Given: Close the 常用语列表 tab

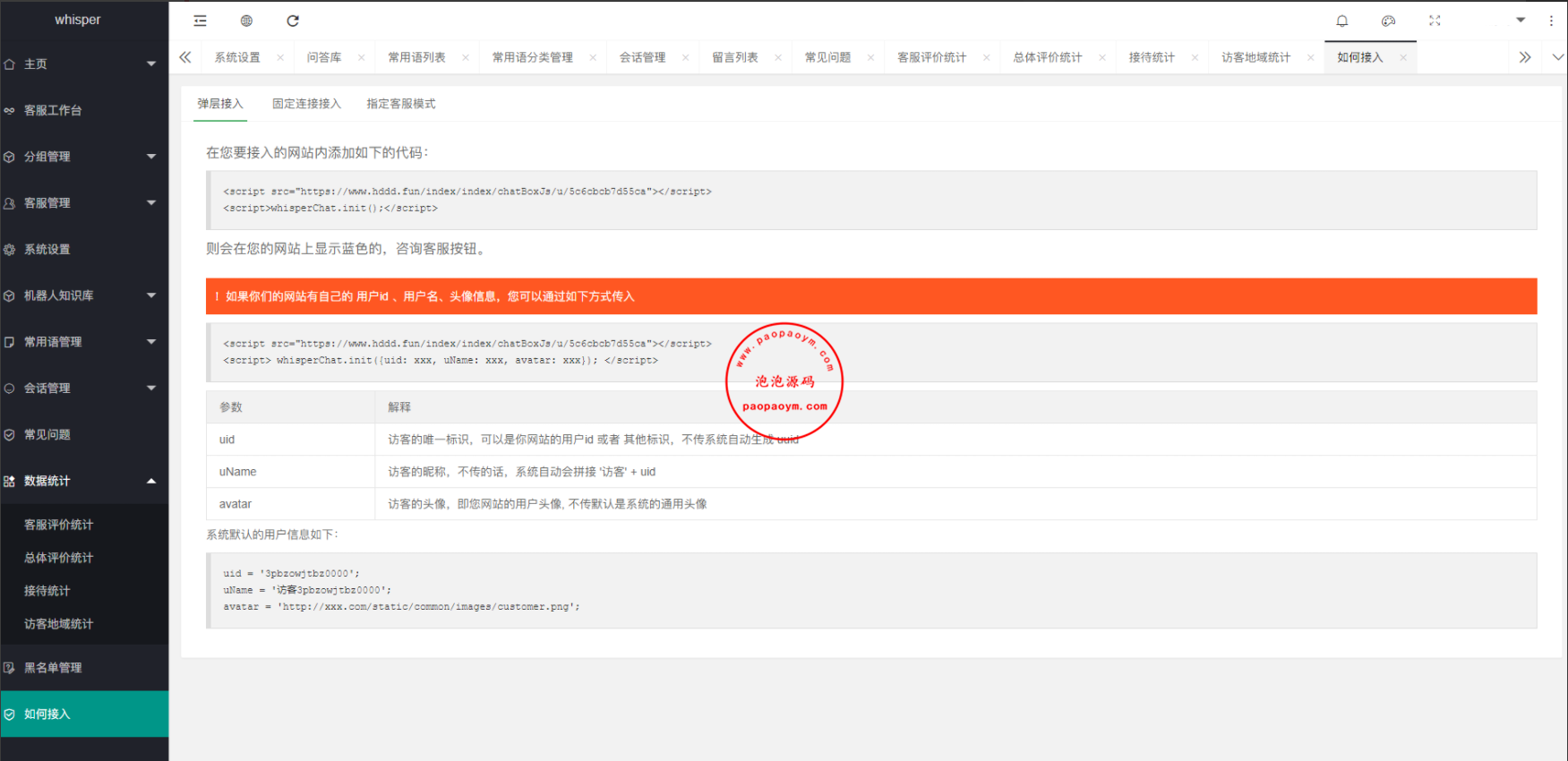Looking at the screenshot, I should click(x=466, y=58).
